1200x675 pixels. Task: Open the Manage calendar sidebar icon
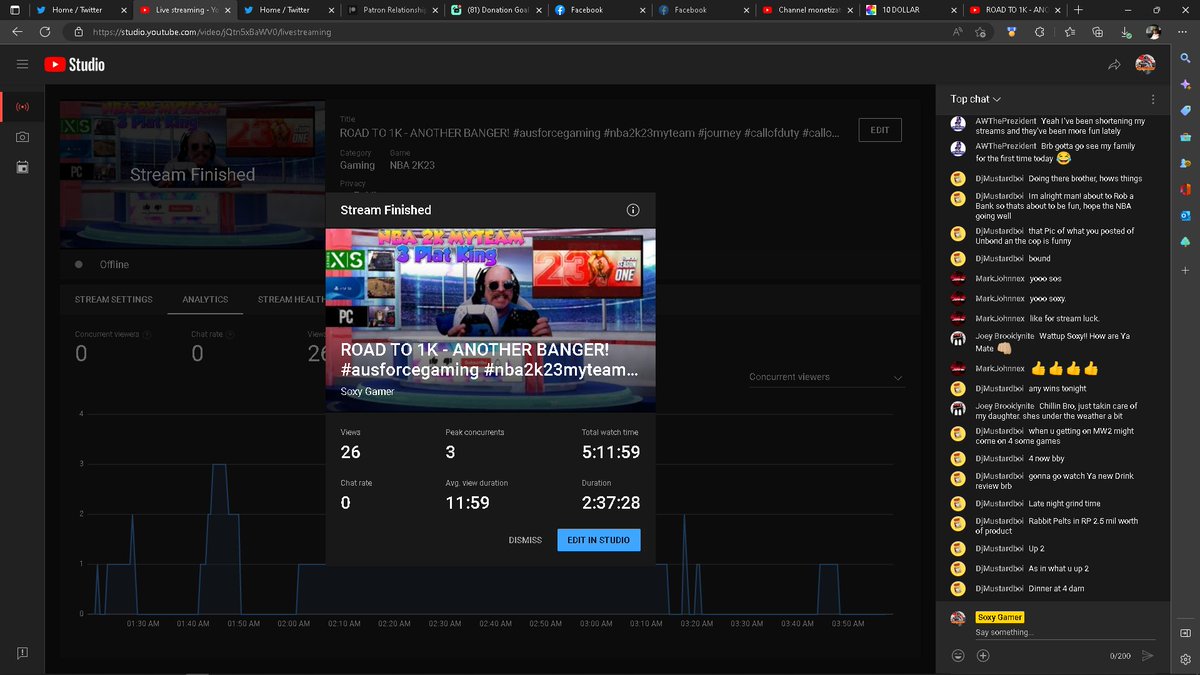[22, 167]
